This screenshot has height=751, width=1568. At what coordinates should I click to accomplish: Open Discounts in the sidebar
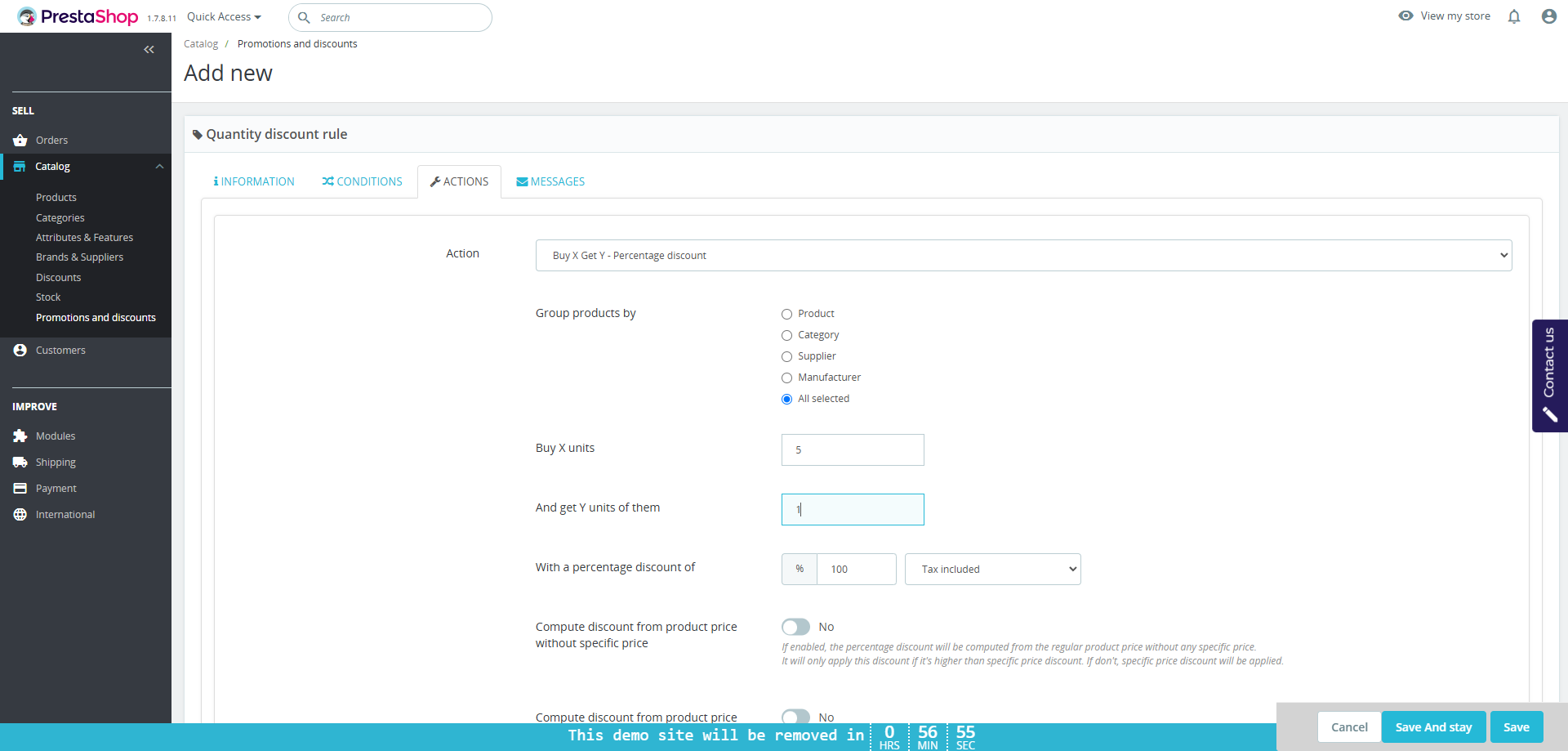[59, 278]
